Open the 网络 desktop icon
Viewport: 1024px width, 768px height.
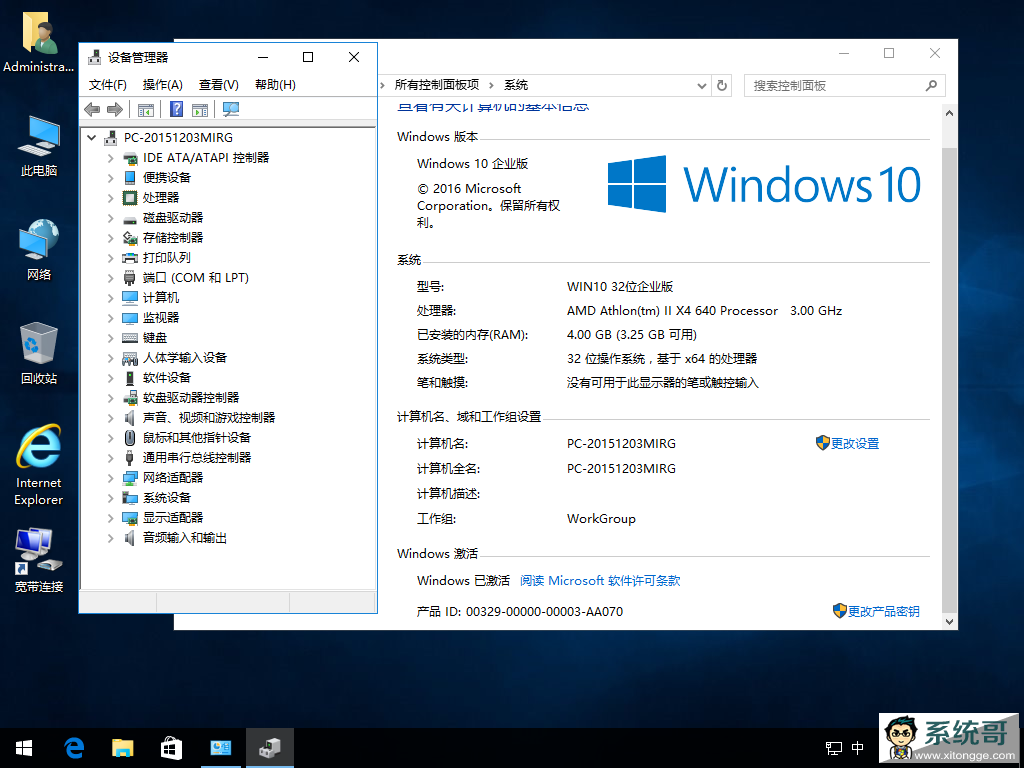[x=39, y=250]
